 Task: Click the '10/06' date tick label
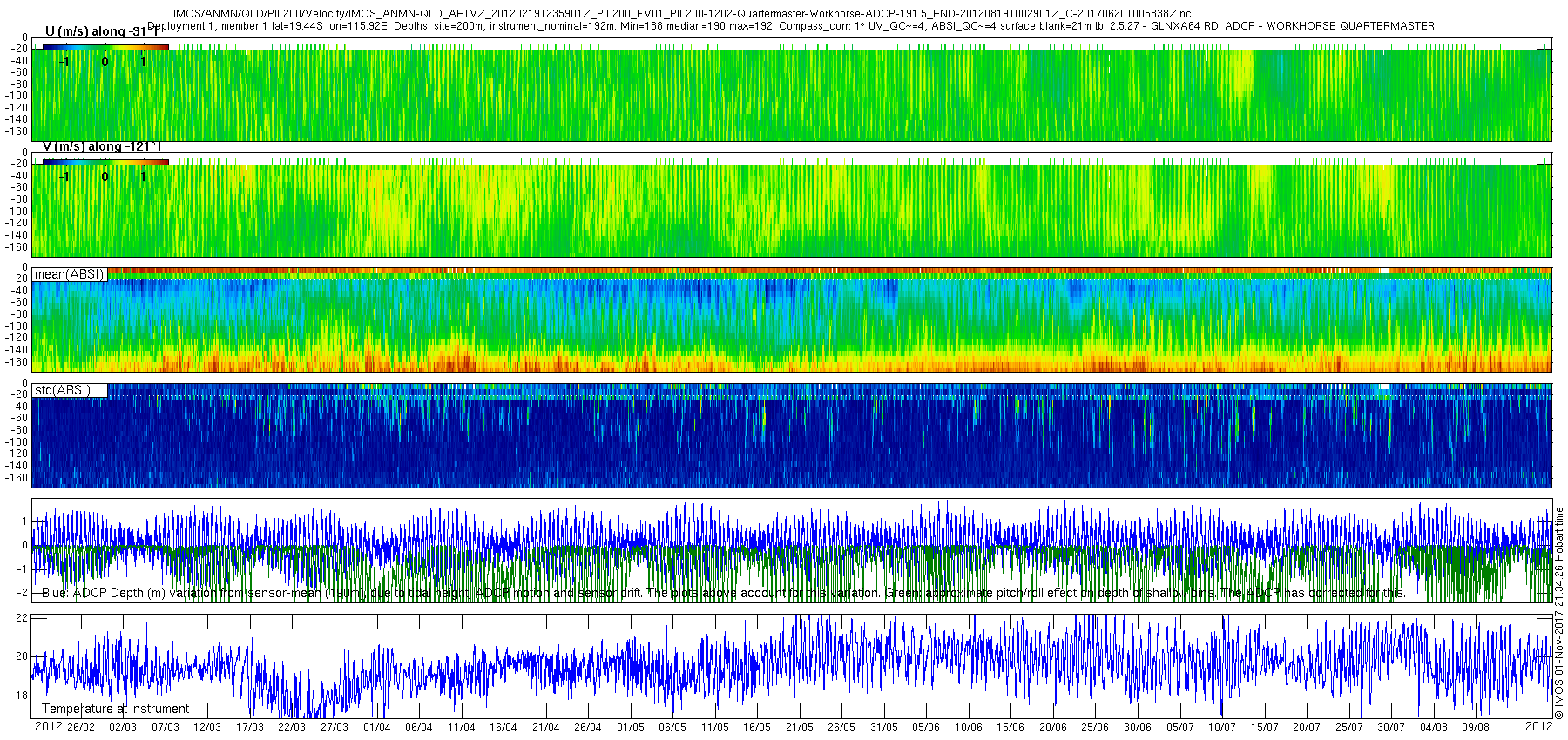969,728
